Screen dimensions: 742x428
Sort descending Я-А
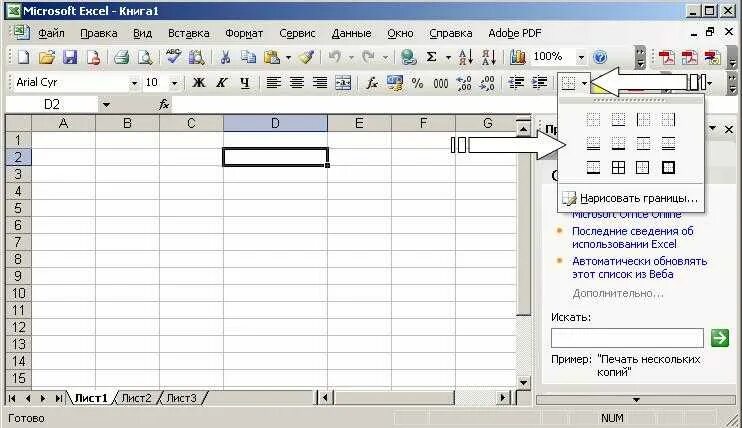tap(489, 57)
